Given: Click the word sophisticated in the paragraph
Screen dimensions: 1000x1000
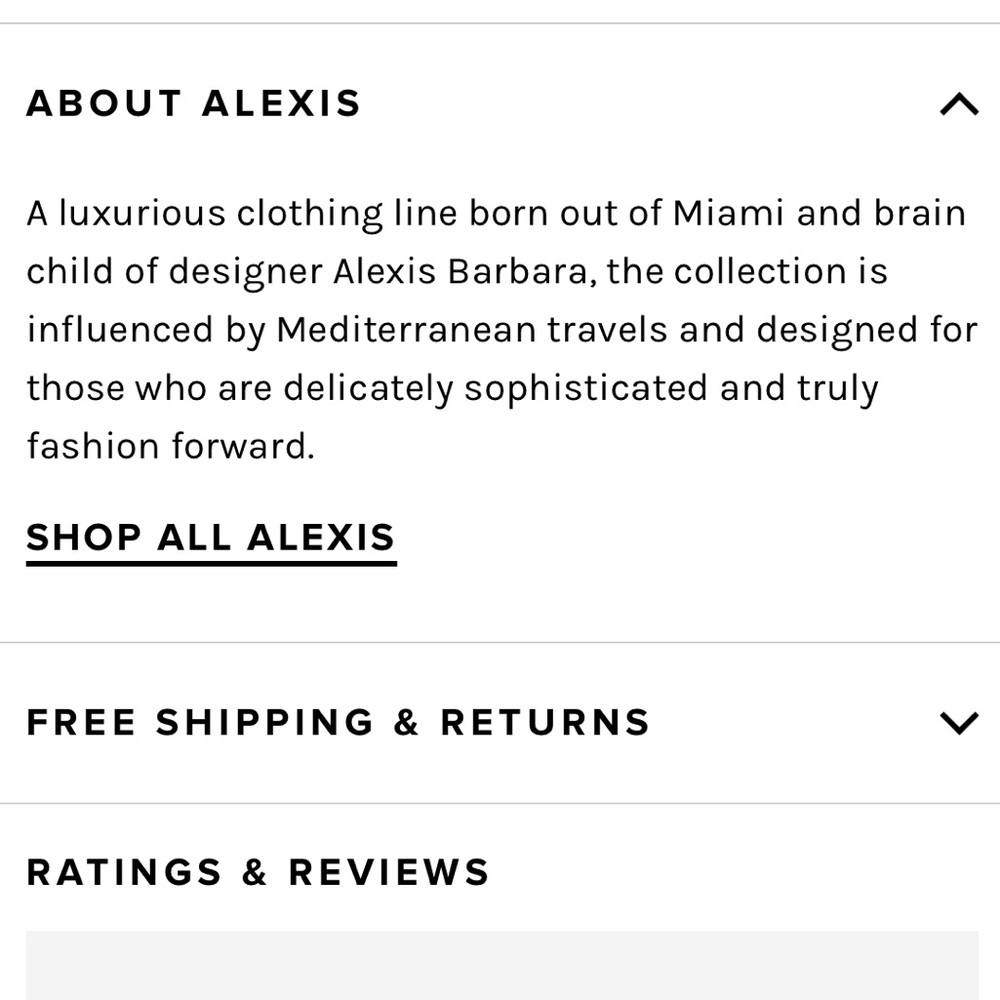Looking at the screenshot, I should (x=586, y=389).
